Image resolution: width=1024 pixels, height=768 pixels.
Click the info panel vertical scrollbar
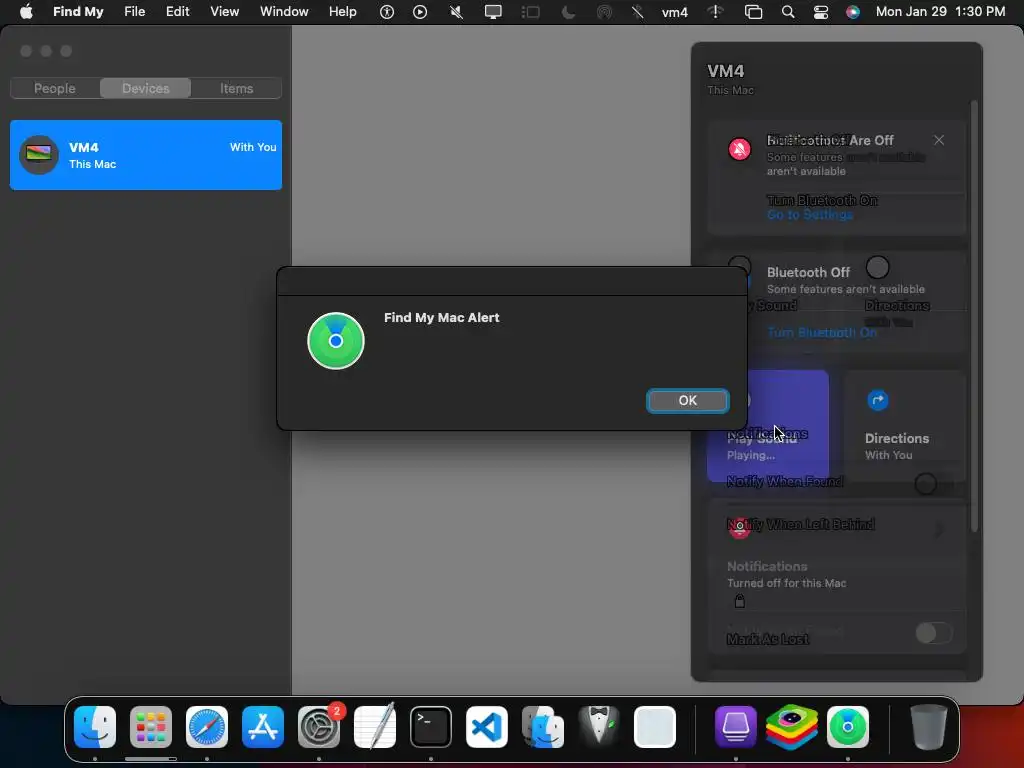click(974, 316)
